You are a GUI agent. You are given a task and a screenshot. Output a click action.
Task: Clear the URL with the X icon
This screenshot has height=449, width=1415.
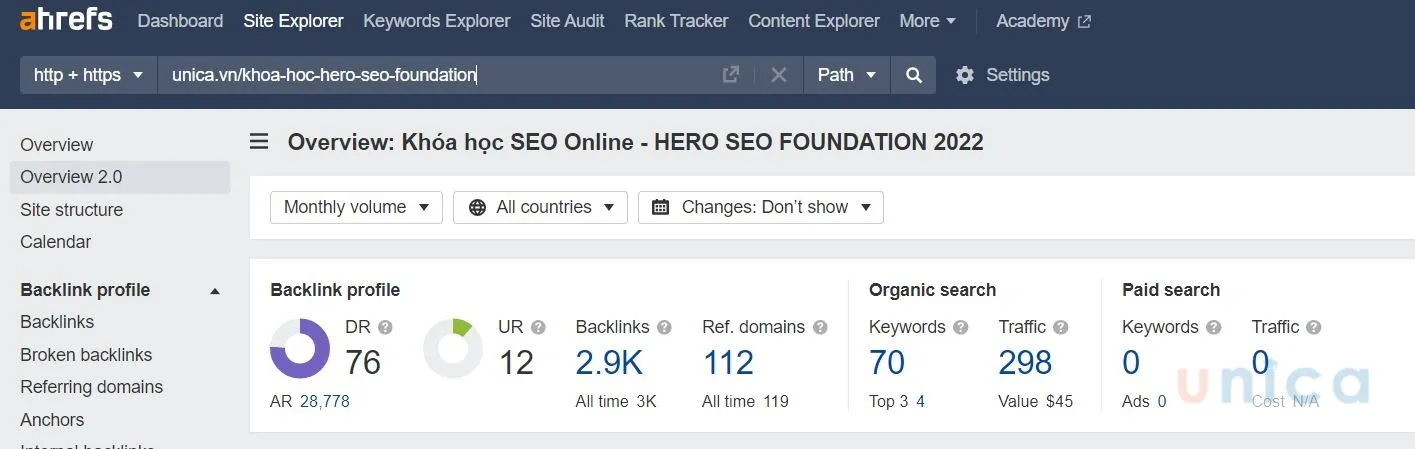[779, 75]
